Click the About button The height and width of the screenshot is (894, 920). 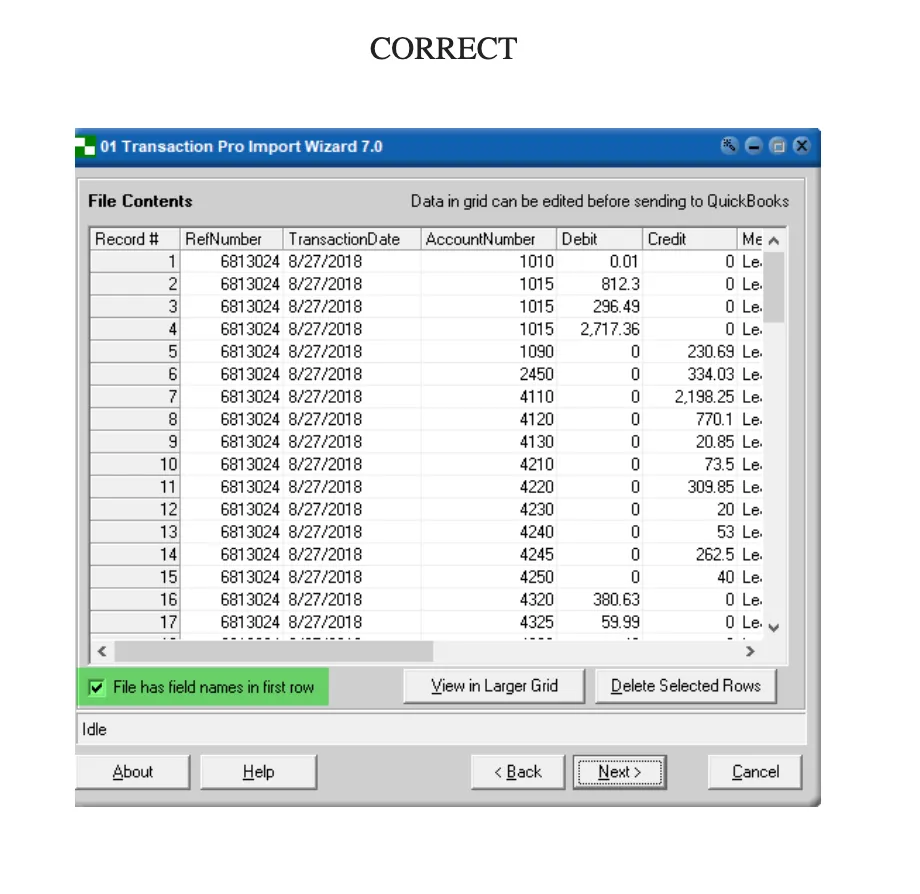(x=133, y=772)
